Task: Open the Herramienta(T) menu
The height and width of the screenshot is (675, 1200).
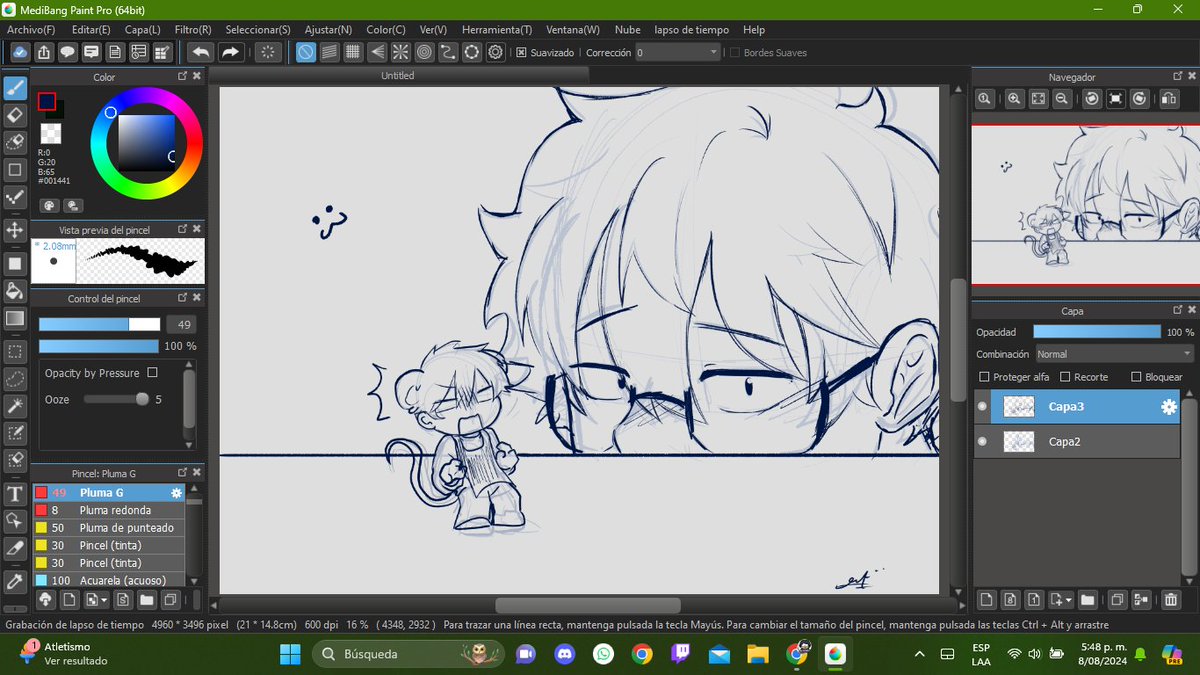Action: pos(497,30)
